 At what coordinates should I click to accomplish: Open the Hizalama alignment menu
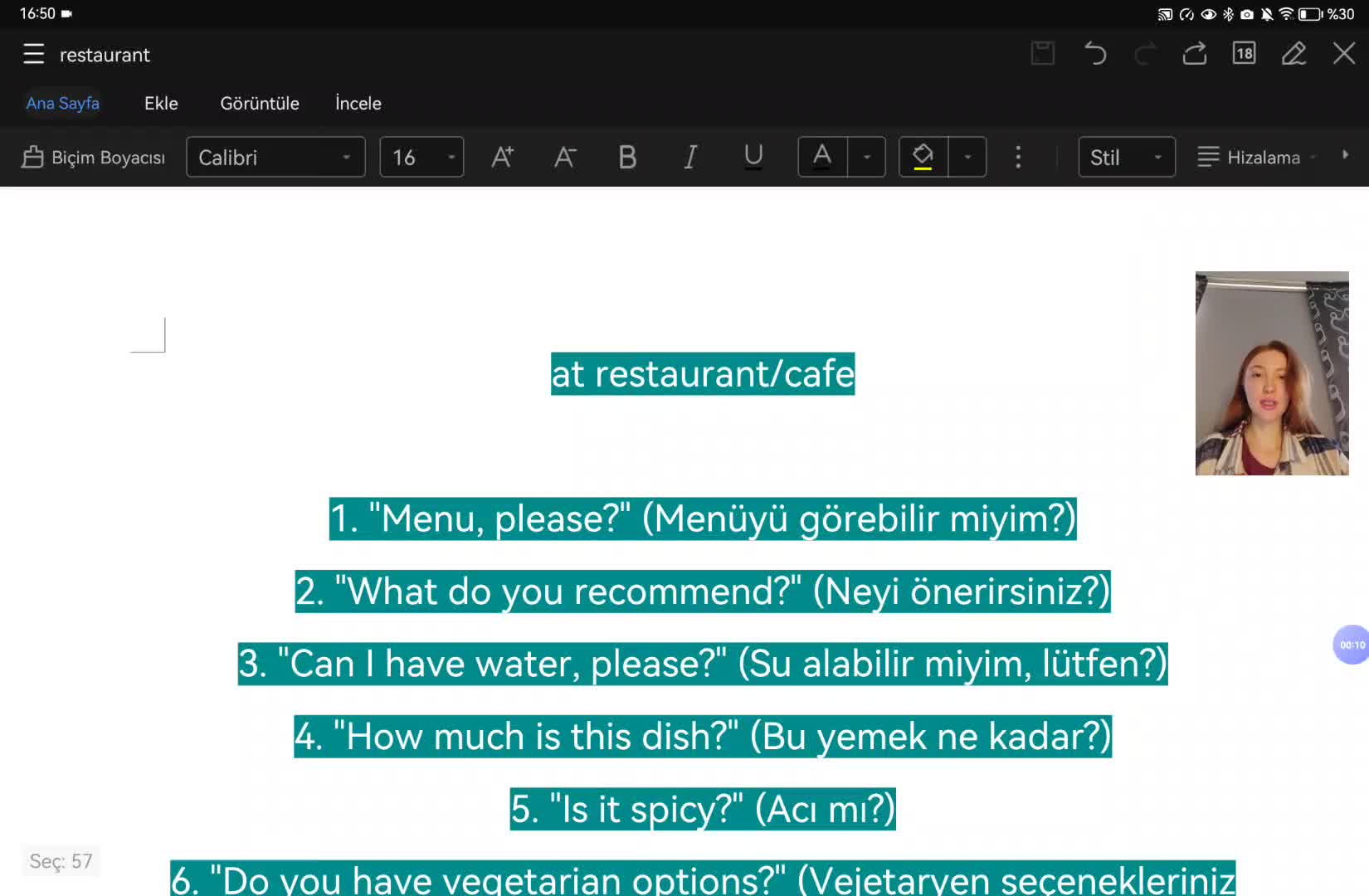1257,157
